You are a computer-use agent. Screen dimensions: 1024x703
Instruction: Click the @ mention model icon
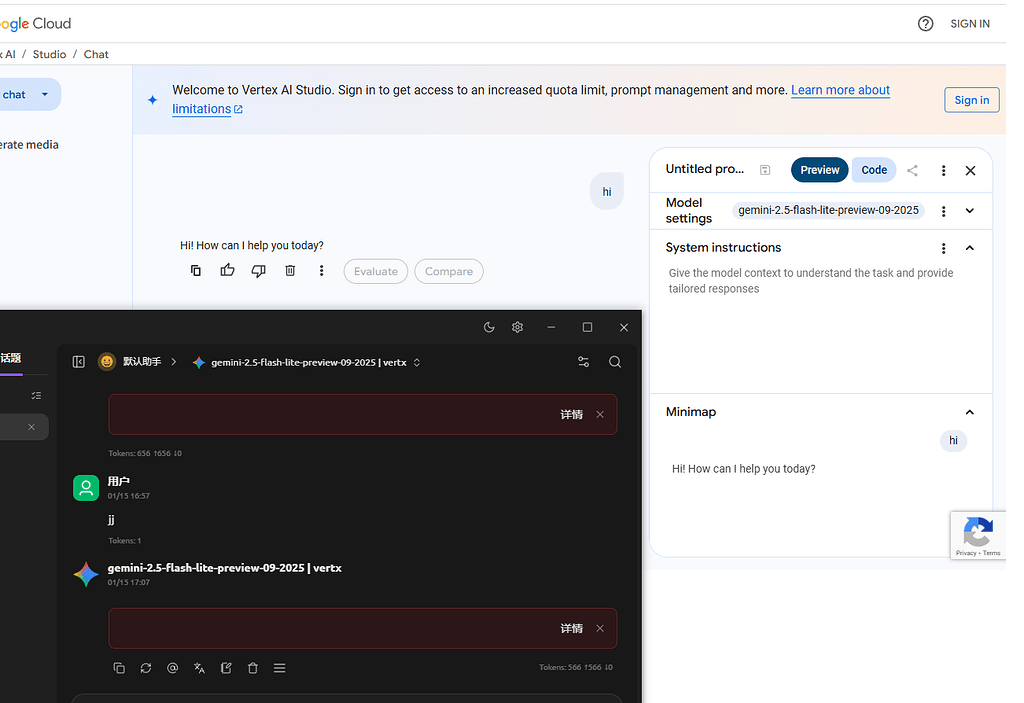(x=172, y=668)
